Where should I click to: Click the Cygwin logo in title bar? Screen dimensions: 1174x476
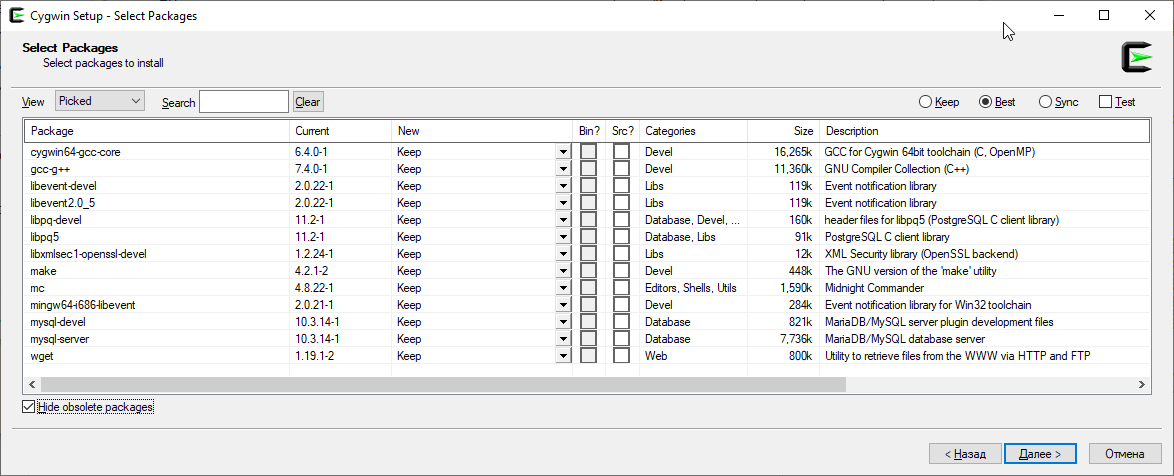click(x=16, y=15)
